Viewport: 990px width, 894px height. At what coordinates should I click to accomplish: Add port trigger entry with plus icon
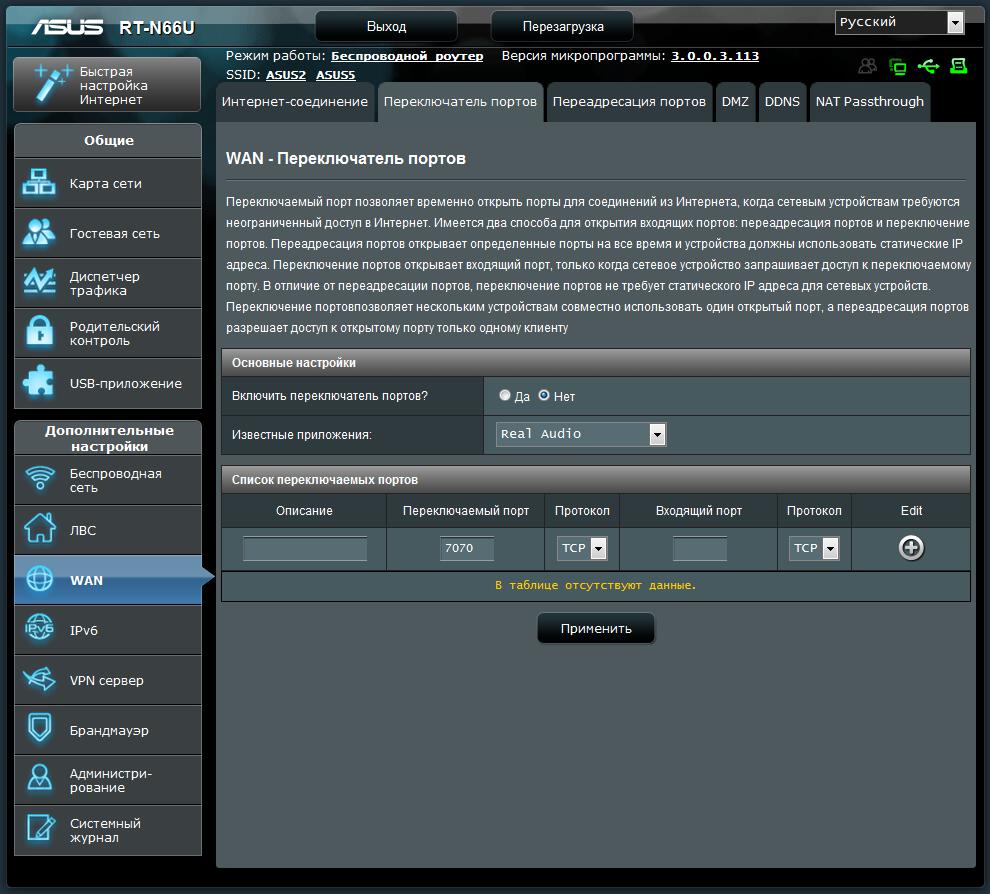coord(911,547)
